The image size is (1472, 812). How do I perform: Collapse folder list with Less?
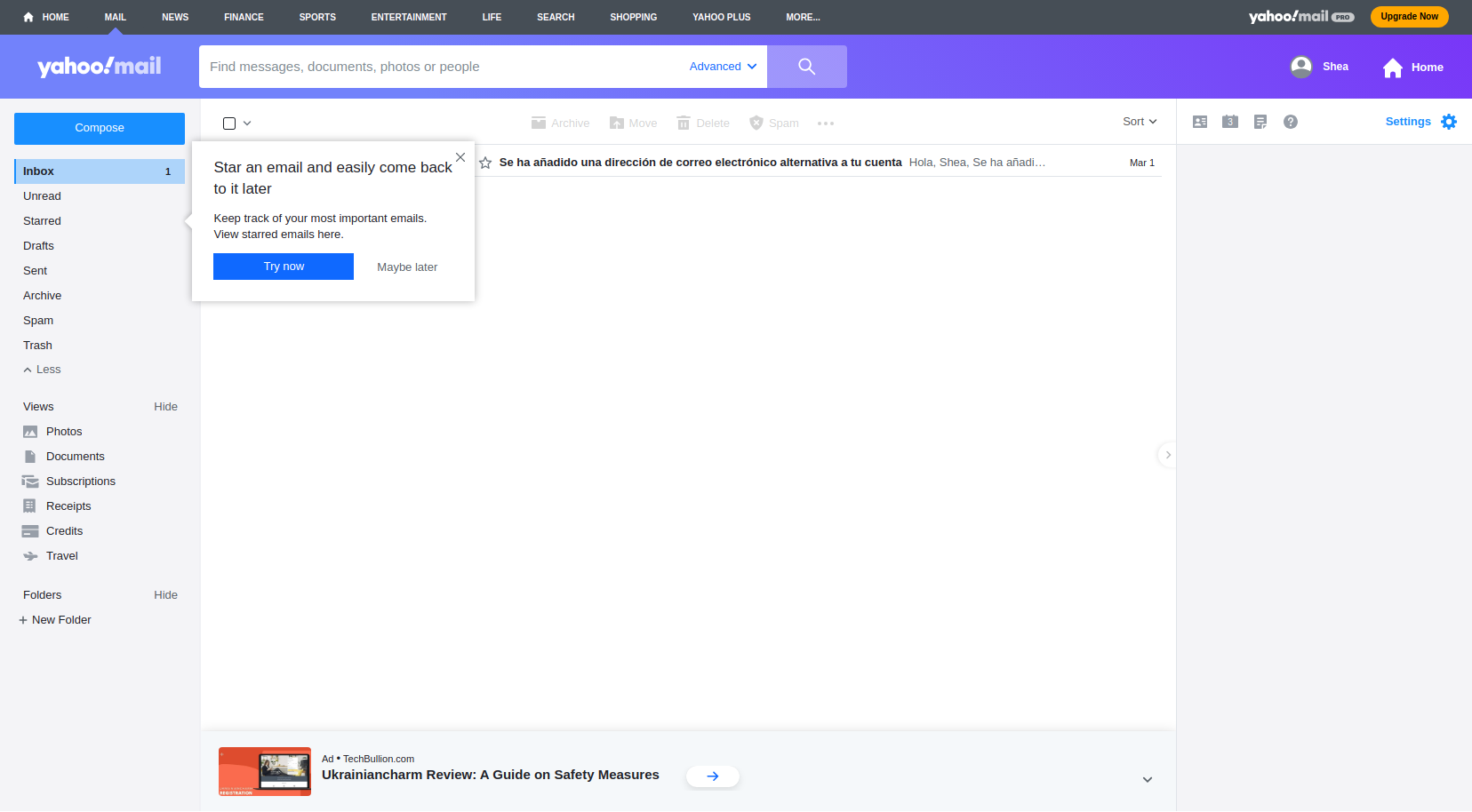(x=42, y=370)
